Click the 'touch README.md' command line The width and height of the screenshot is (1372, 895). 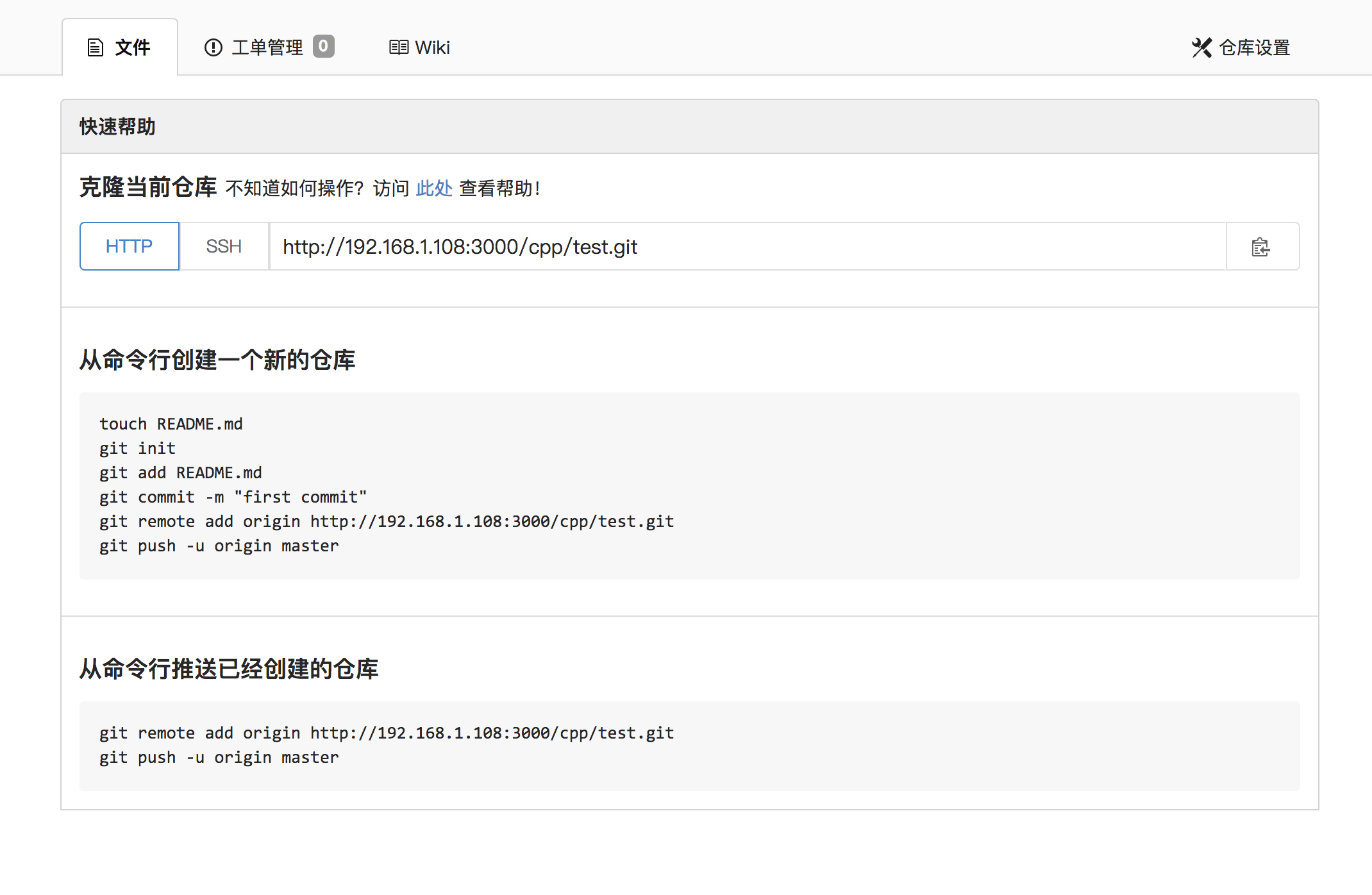click(171, 424)
